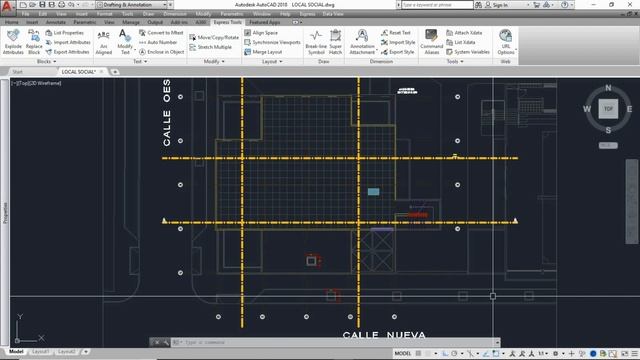Select the Super Hatch tool
The width and height of the screenshot is (640, 360).
click(336, 42)
